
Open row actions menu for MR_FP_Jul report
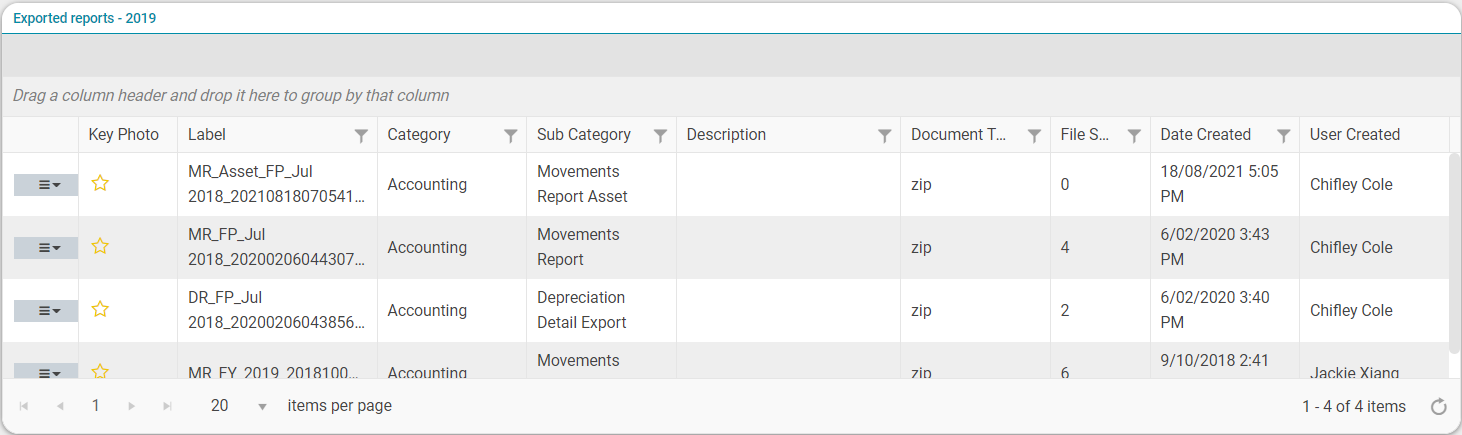pos(46,248)
